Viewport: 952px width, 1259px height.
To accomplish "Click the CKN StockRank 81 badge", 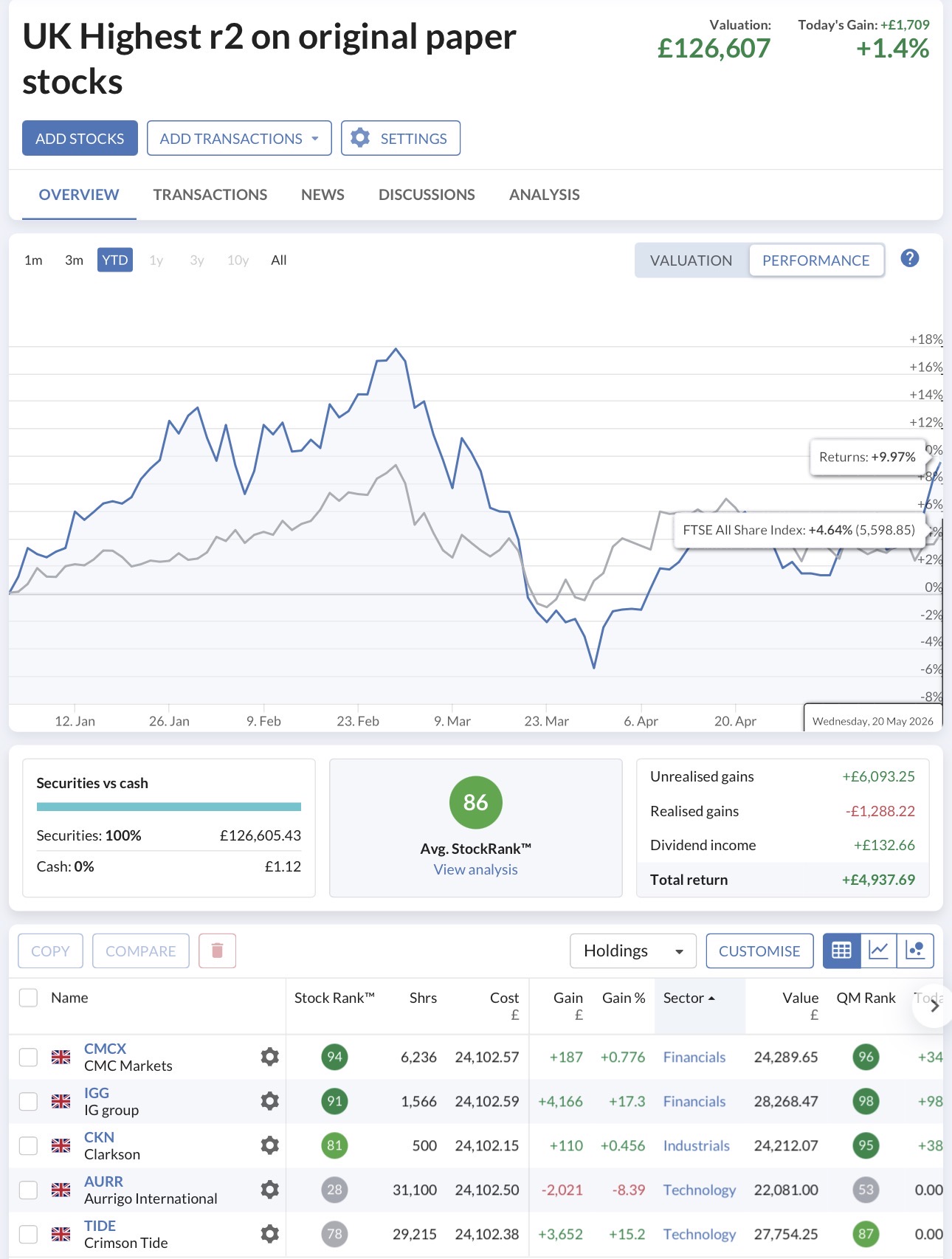I will pos(334,1145).
